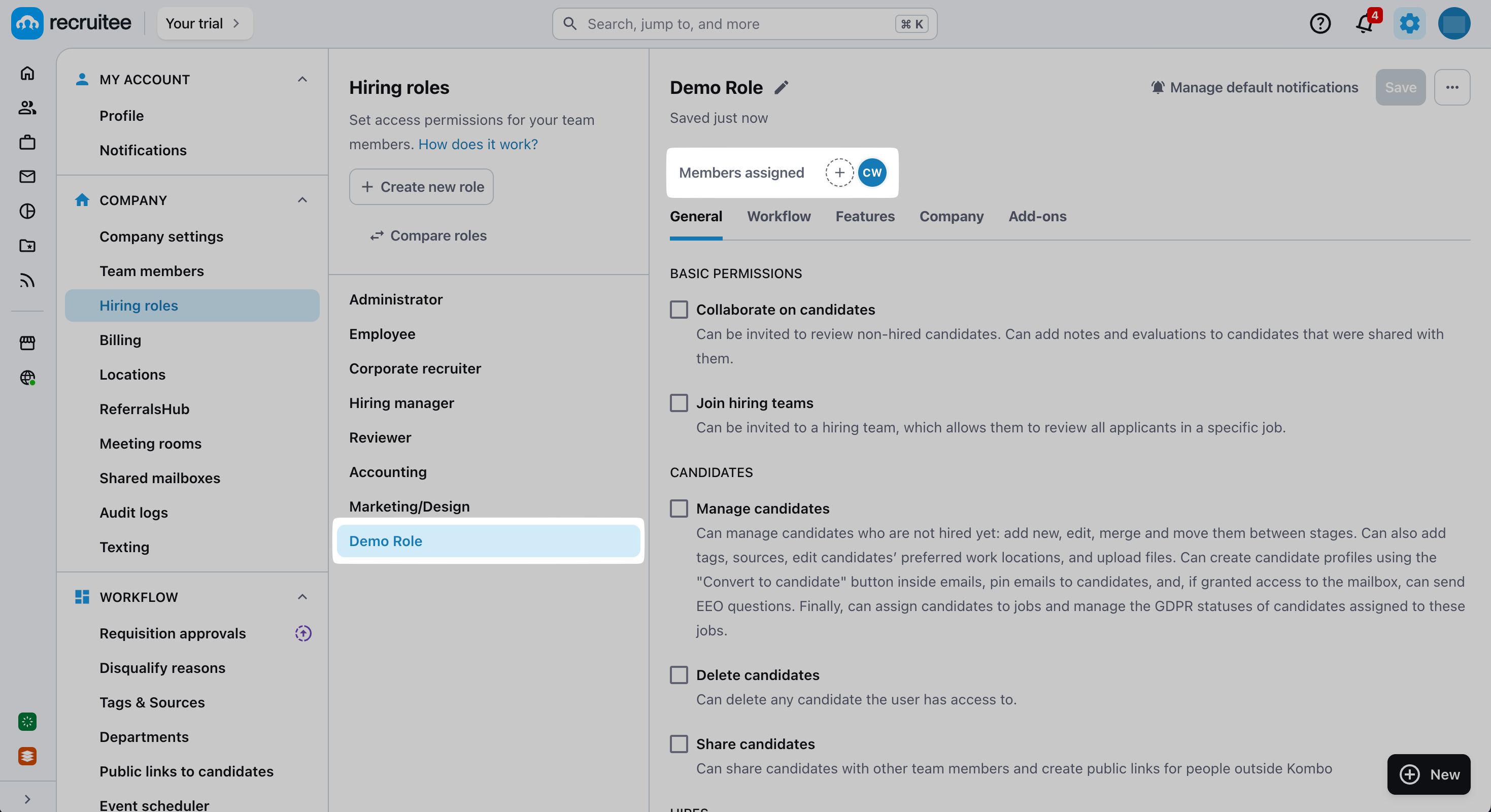1491x812 pixels.
Task: Click the pencil icon to rename Demo Role
Action: pyautogui.click(x=782, y=87)
